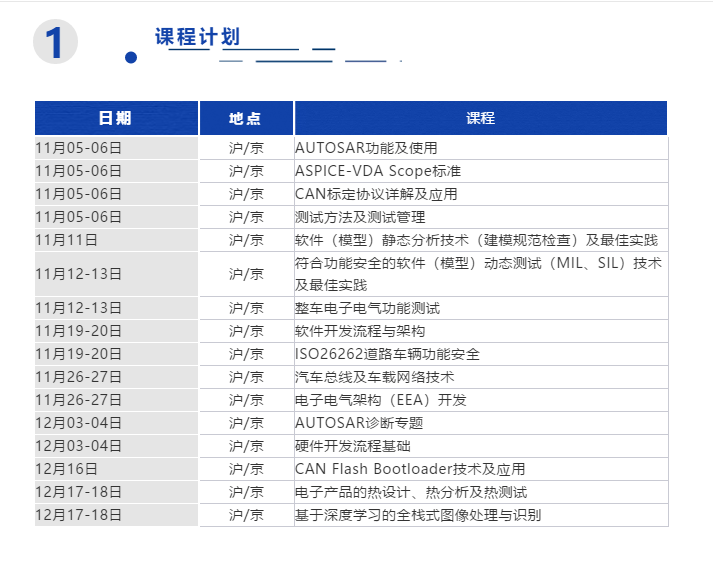Click the course ASPICE-VDA Scope标准
This screenshot has height=563, width=713.
378,171
